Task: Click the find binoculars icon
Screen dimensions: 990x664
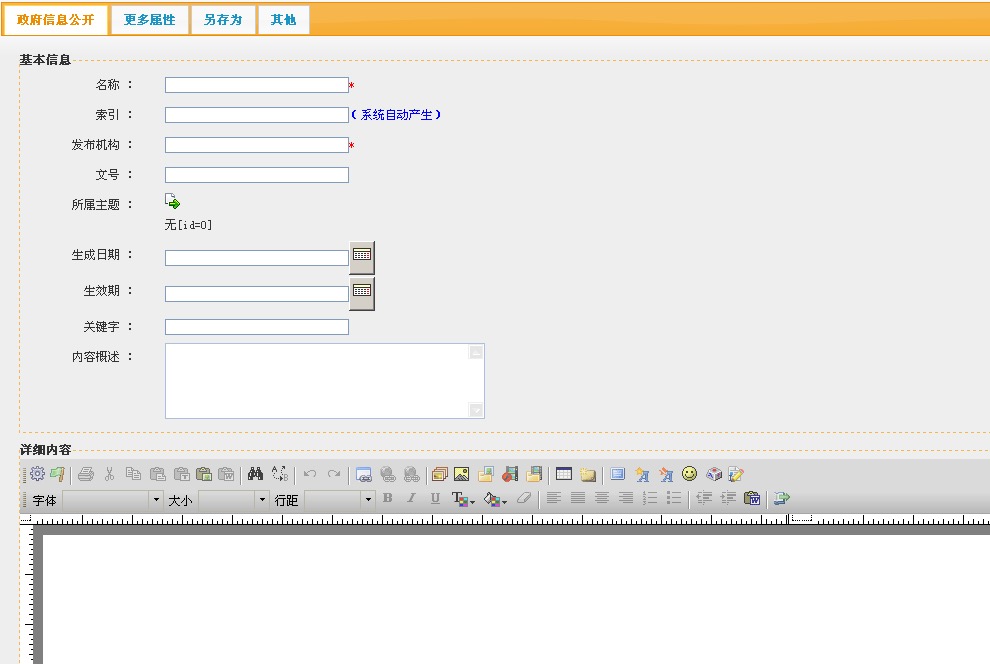Action: 255,474
